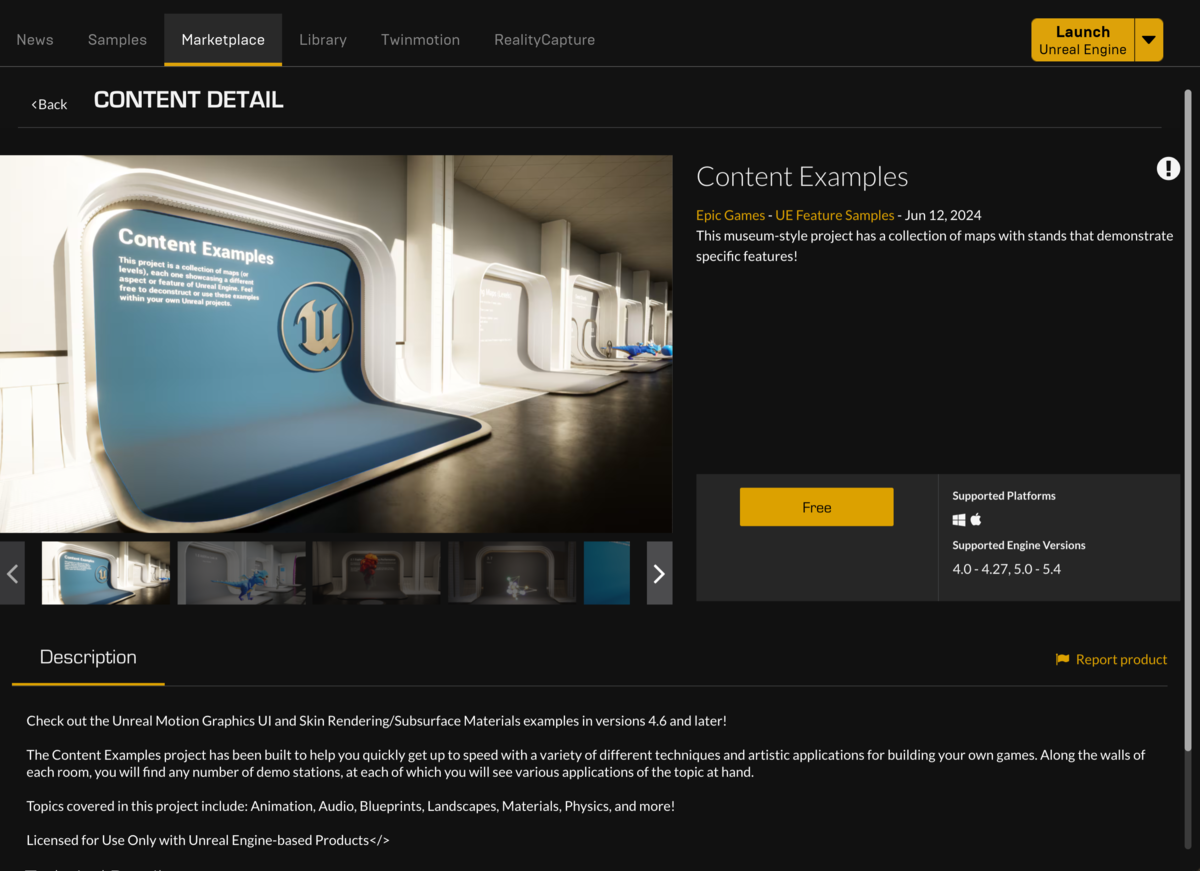The height and width of the screenshot is (871, 1200).
Task: Select the thumbnail showing the blue dragon
Action: pyautogui.click(x=241, y=573)
